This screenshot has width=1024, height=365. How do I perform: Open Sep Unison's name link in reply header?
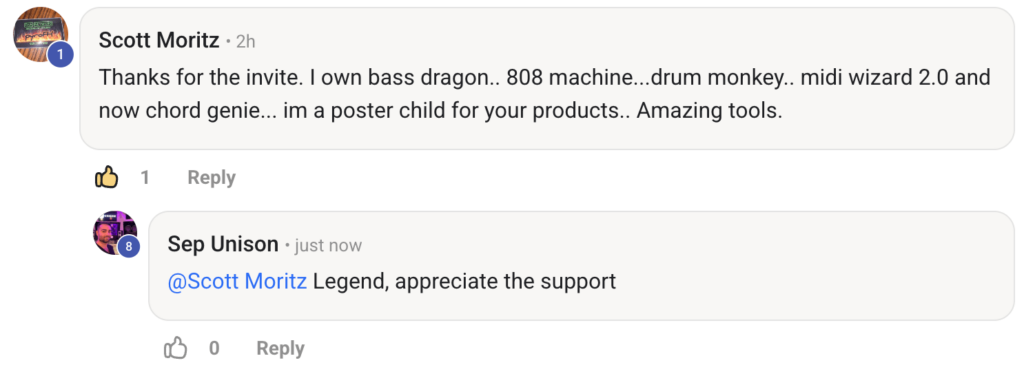click(223, 244)
